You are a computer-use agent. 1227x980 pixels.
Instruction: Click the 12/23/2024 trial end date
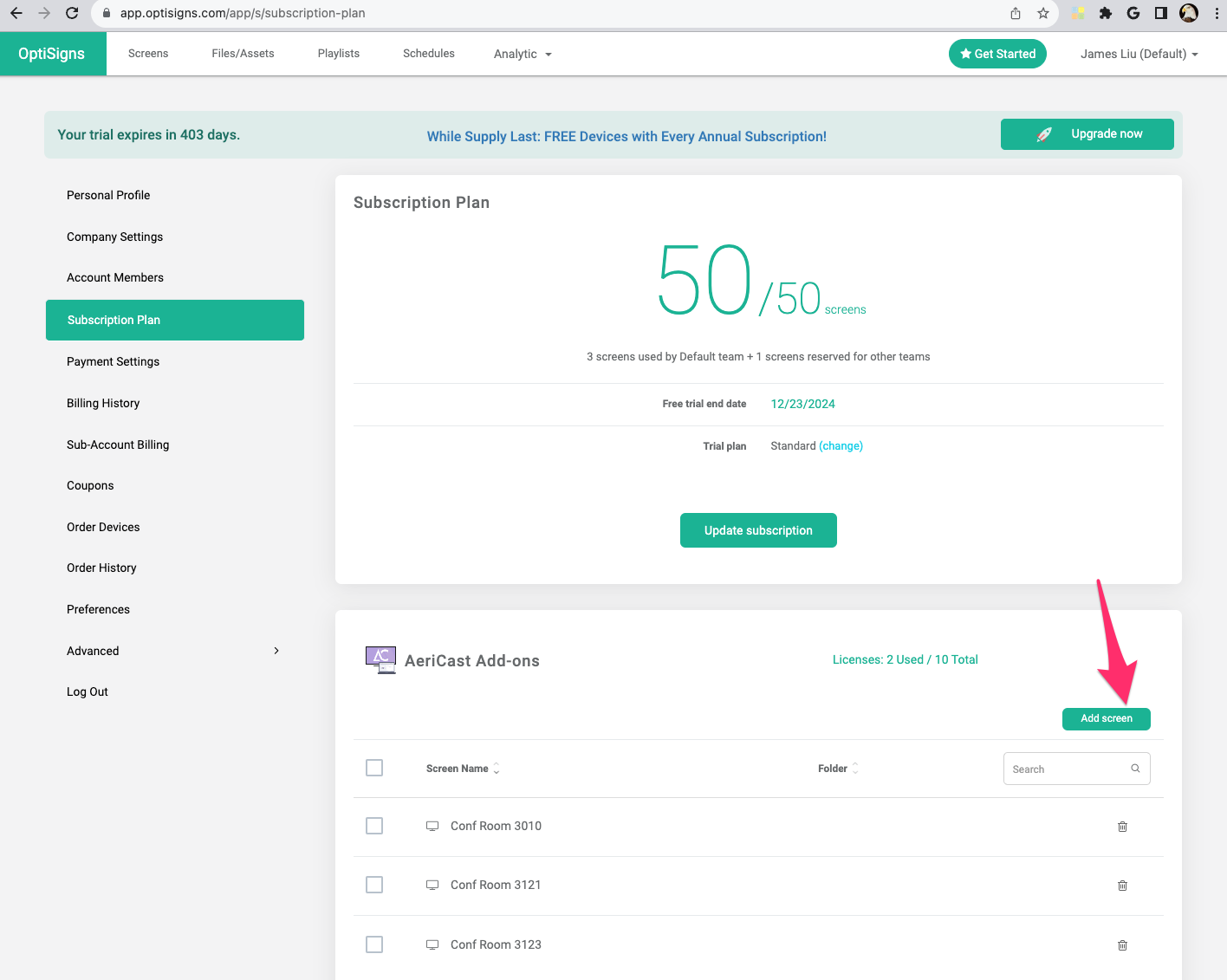pyautogui.click(x=803, y=404)
